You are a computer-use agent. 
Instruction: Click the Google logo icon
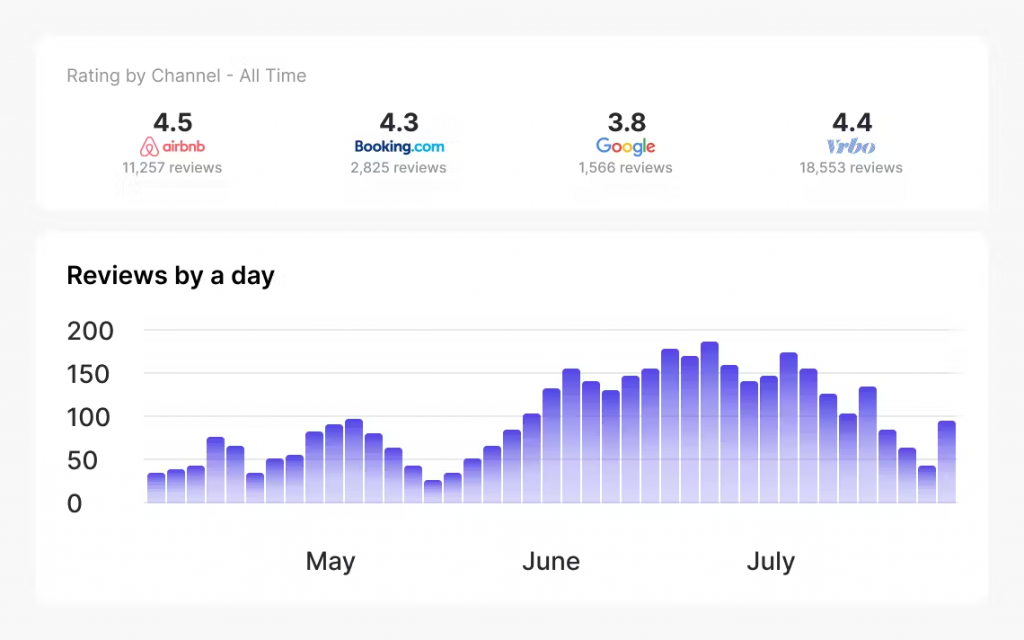[626, 146]
